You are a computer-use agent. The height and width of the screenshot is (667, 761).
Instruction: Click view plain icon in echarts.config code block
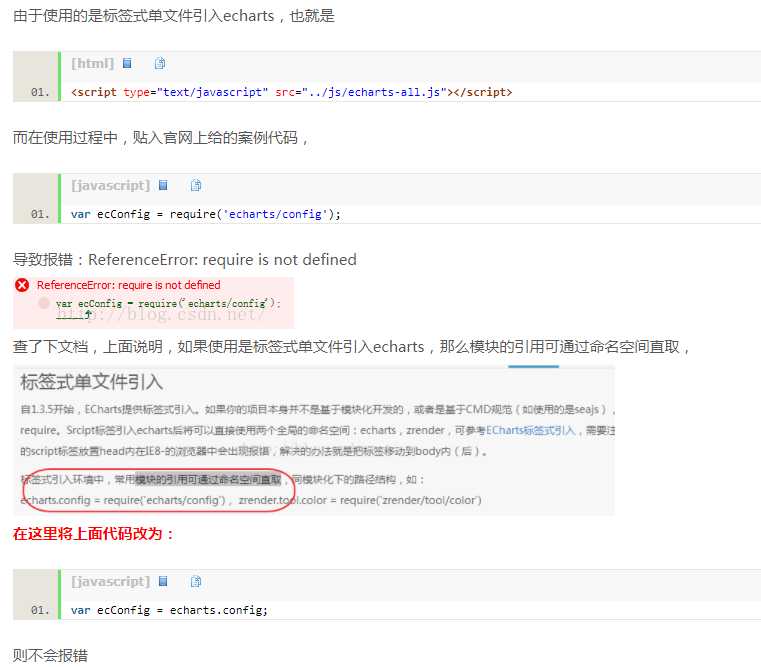(x=164, y=581)
